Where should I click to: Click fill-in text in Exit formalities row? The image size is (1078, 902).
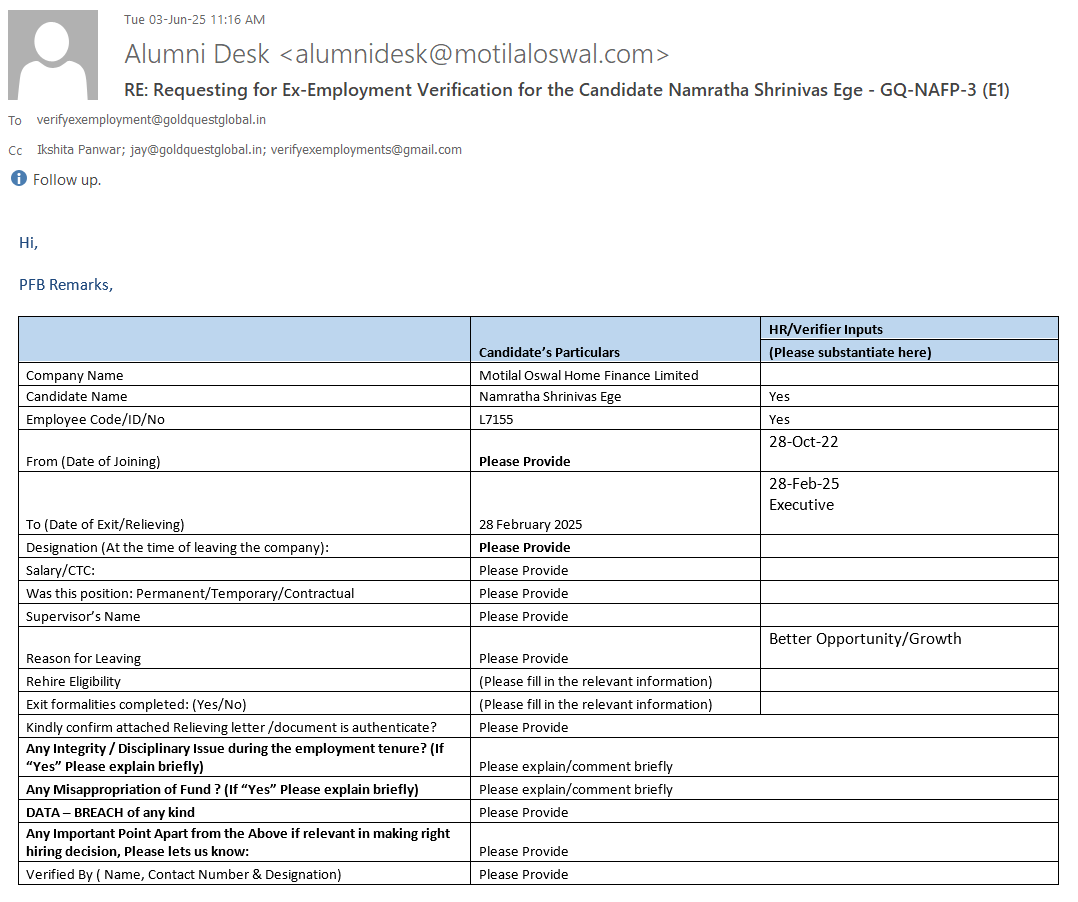595,705
